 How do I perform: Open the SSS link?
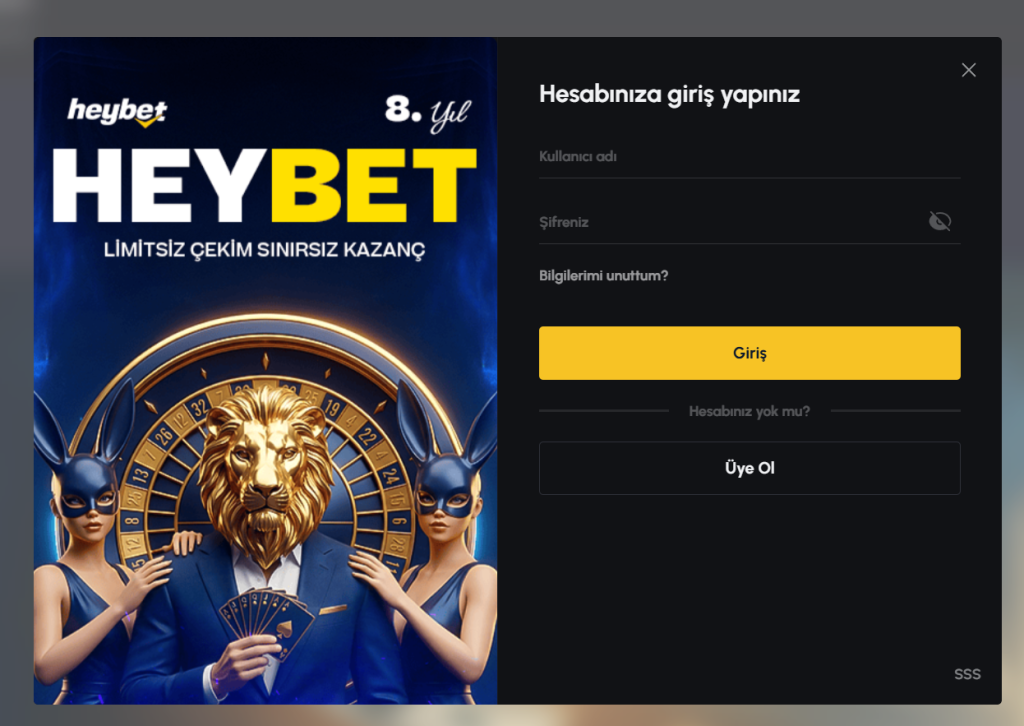[967, 674]
